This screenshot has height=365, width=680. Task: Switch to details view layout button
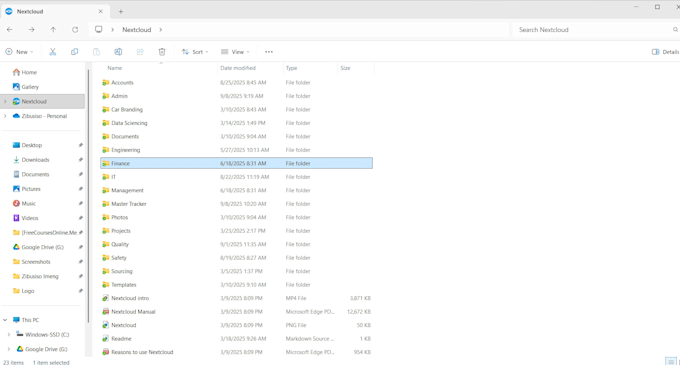point(671,361)
